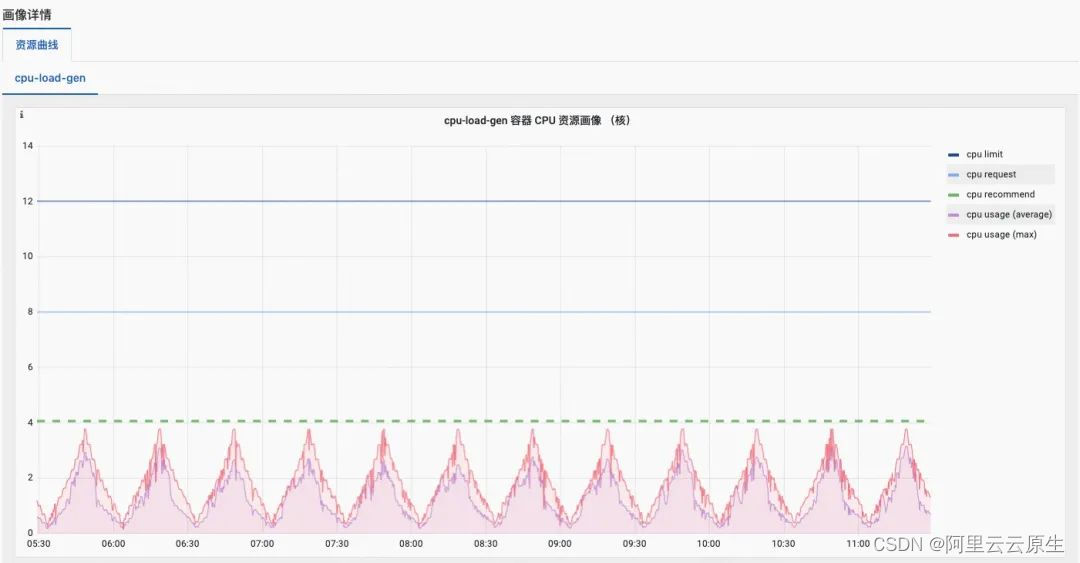Click the 10:00 time axis label
The image size is (1080, 563).
click(x=708, y=544)
